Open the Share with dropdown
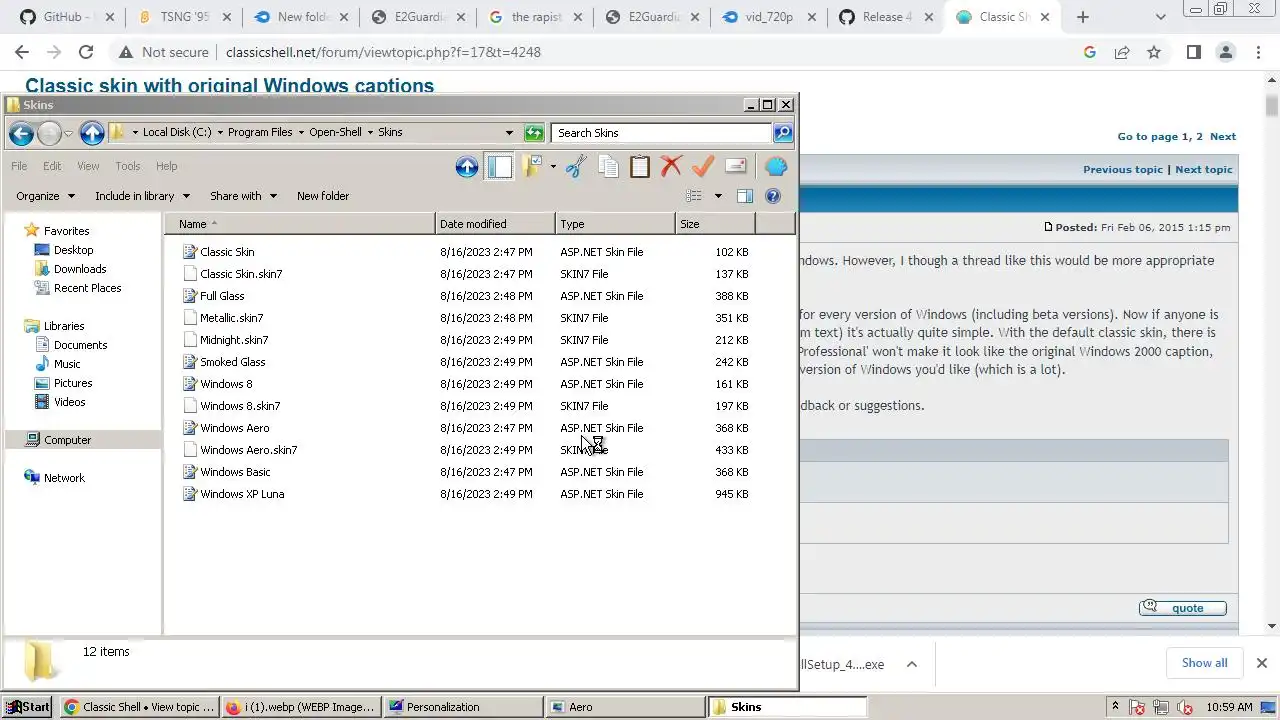This screenshot has width=1280, height=720. click(x=243, y=196)
